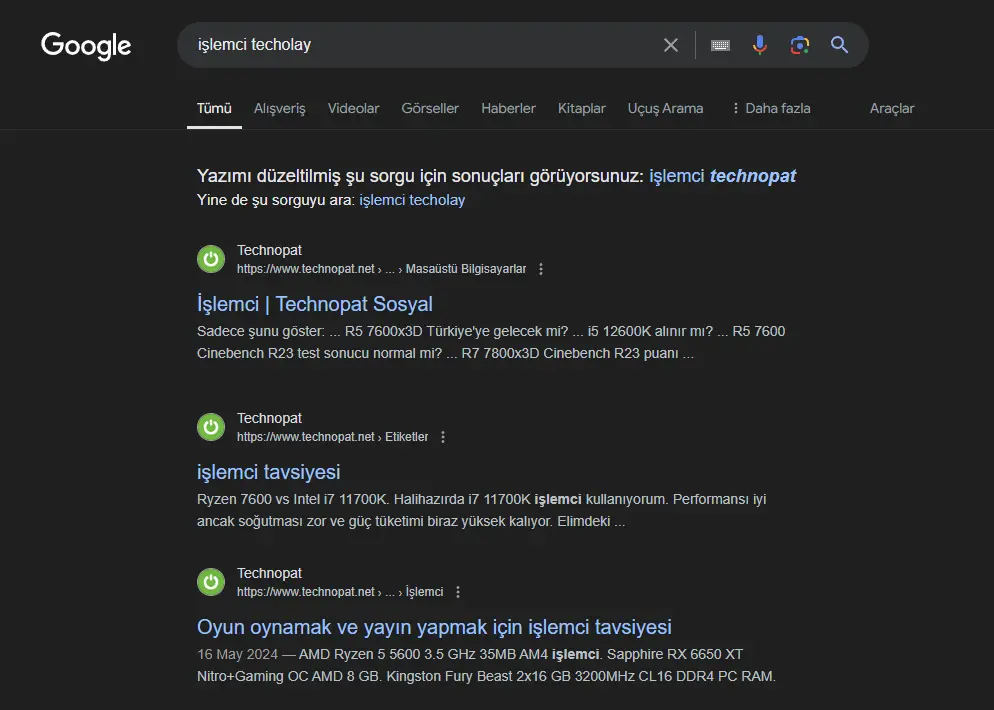
Task: Select the Tümü tab
Action: pyautogui.click(x=214, y=108)
